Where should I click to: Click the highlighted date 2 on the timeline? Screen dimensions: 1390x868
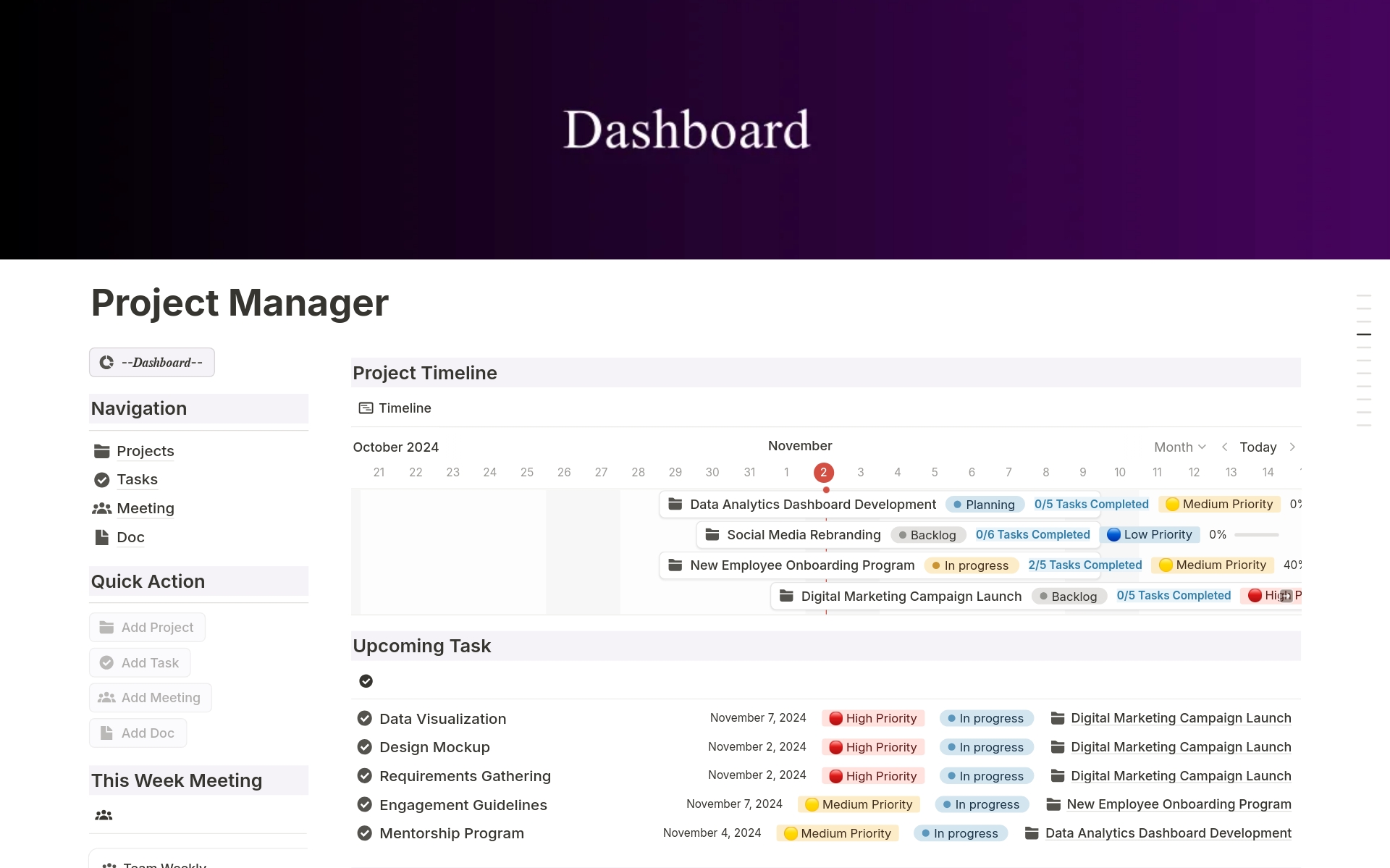click(x=824, y=472)
